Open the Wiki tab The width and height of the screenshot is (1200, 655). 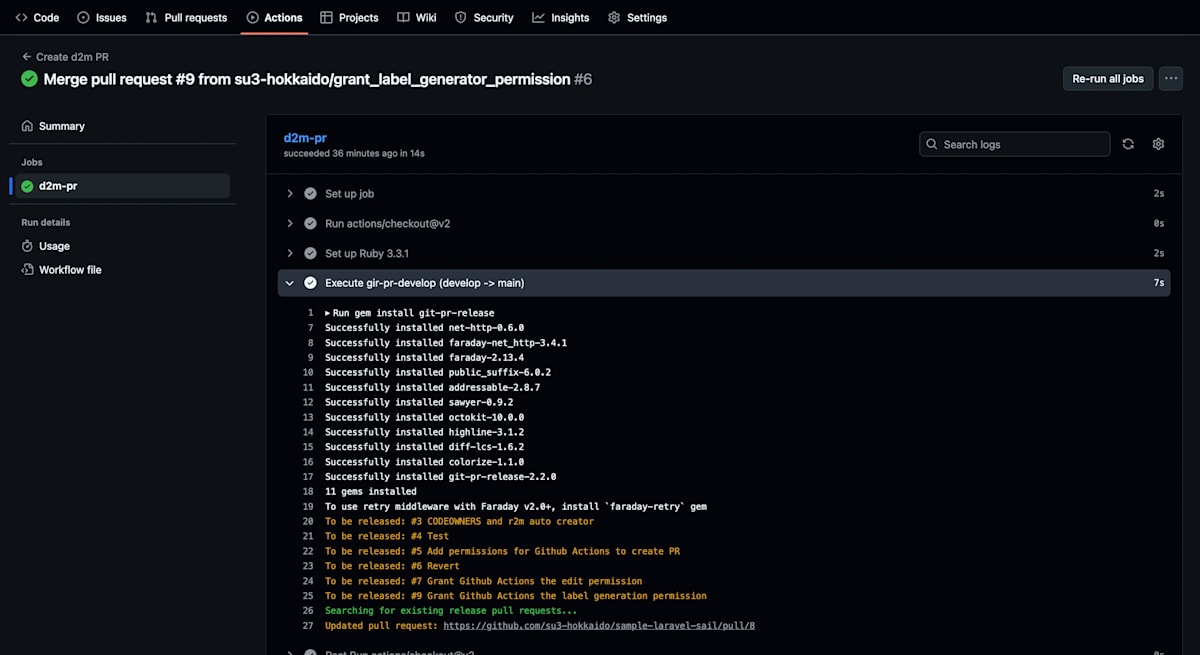tap(416, 17)
